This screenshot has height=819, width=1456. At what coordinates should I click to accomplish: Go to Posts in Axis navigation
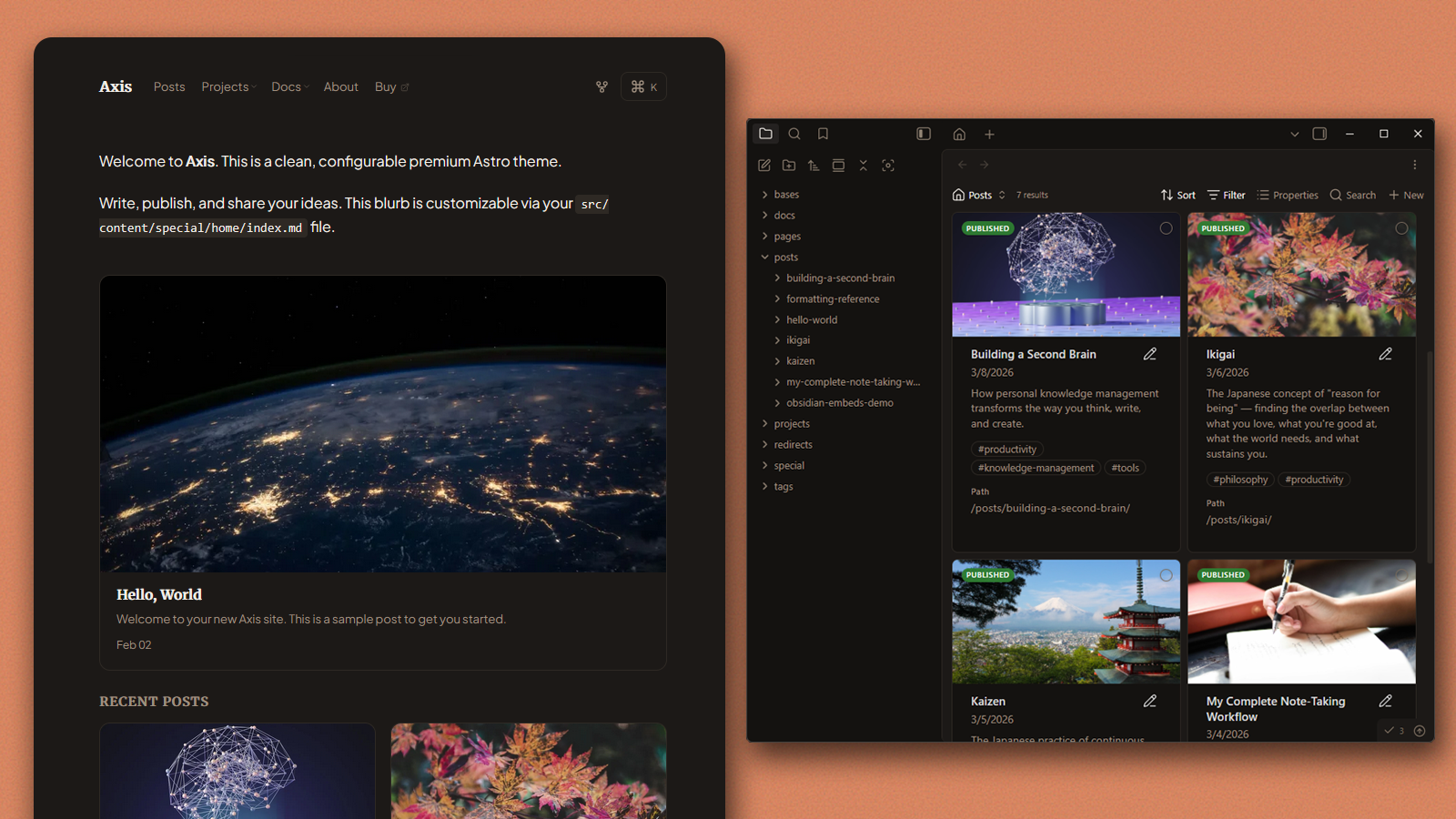coord(169,86)
